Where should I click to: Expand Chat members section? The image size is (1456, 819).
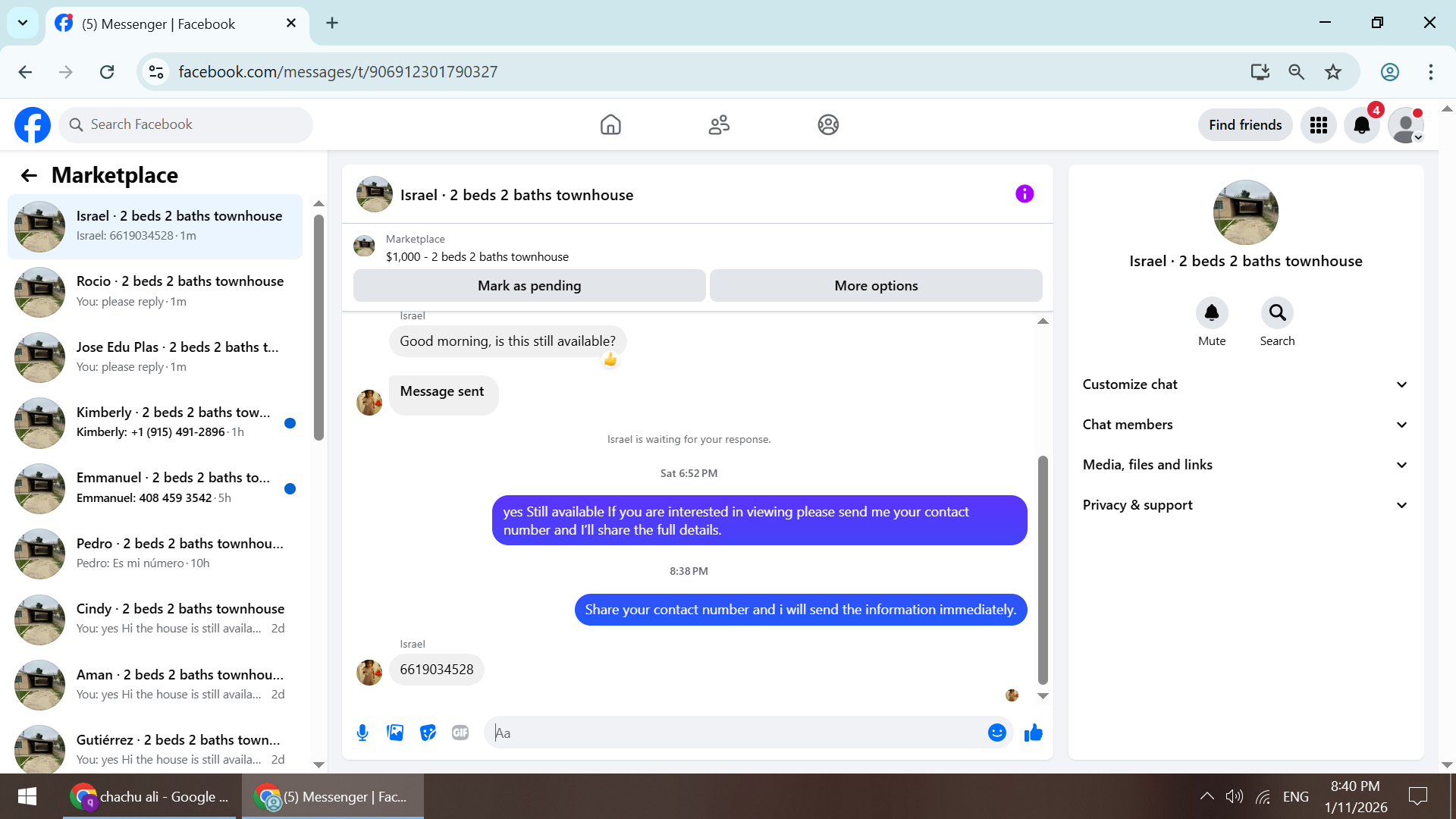(1246, 425)
